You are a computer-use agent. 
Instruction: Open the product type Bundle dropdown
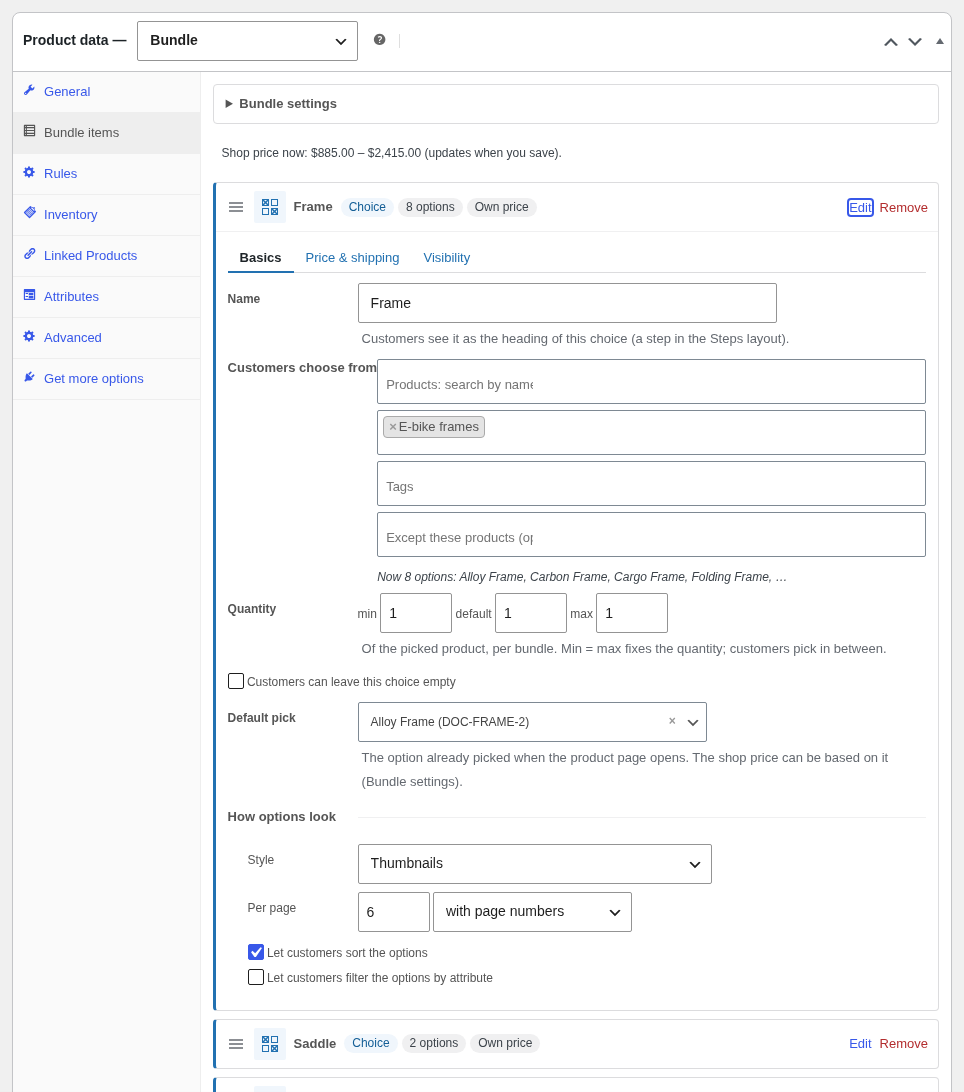click(x=247, y=41)
